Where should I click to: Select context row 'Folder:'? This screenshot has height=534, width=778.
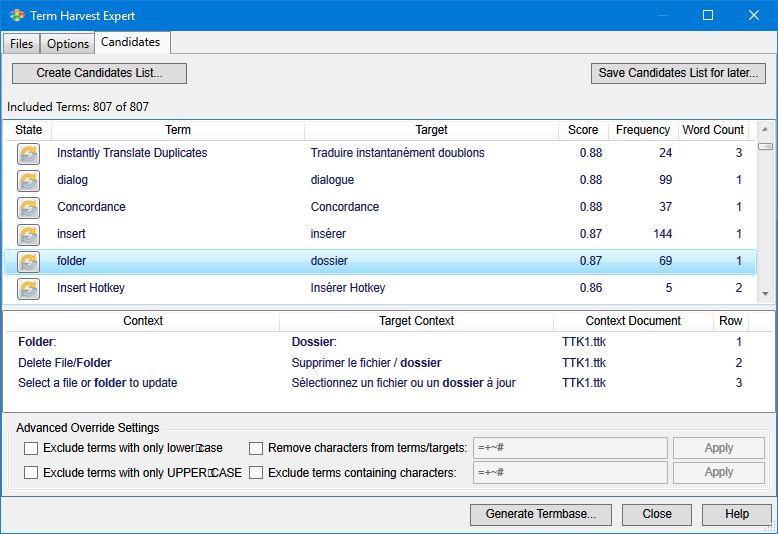coord(37,342)
